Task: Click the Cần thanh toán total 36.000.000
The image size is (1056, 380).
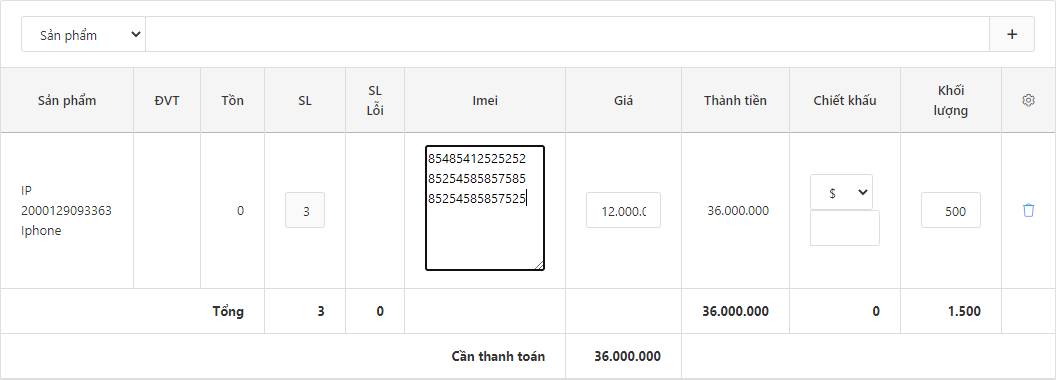Action: click(x=628, y=356)
